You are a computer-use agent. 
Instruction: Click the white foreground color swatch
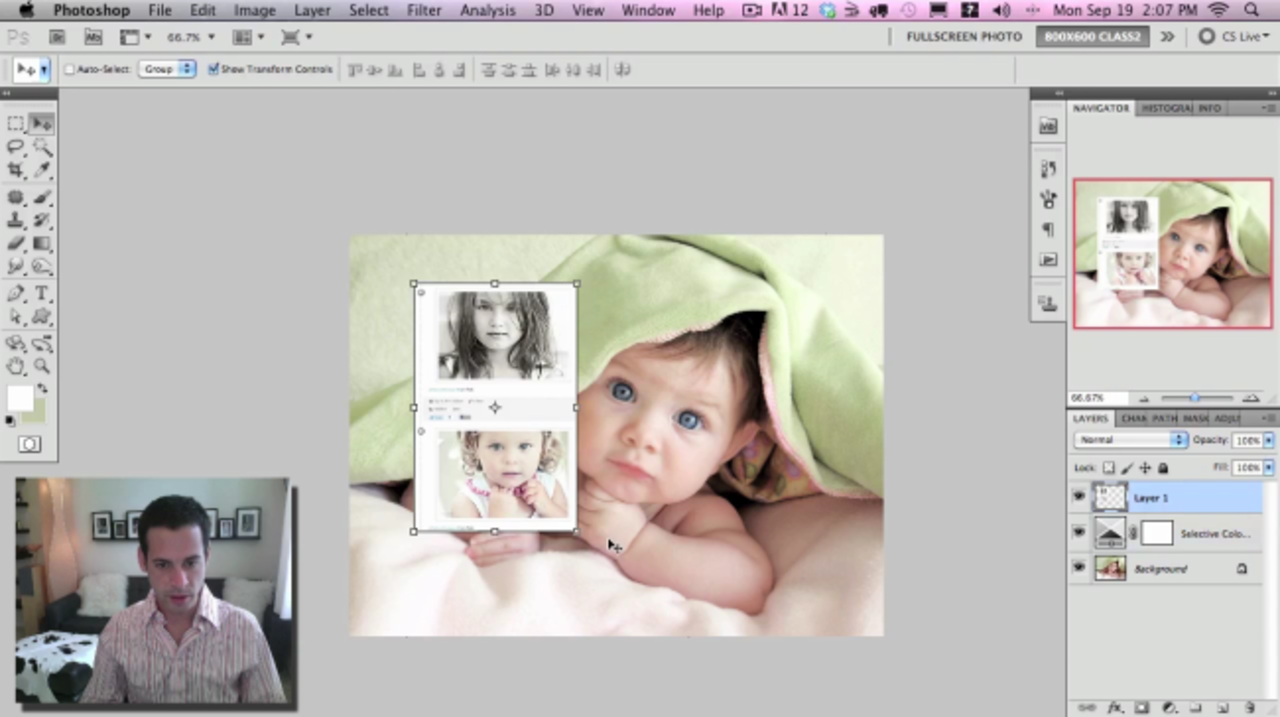(x=19, y=398)
